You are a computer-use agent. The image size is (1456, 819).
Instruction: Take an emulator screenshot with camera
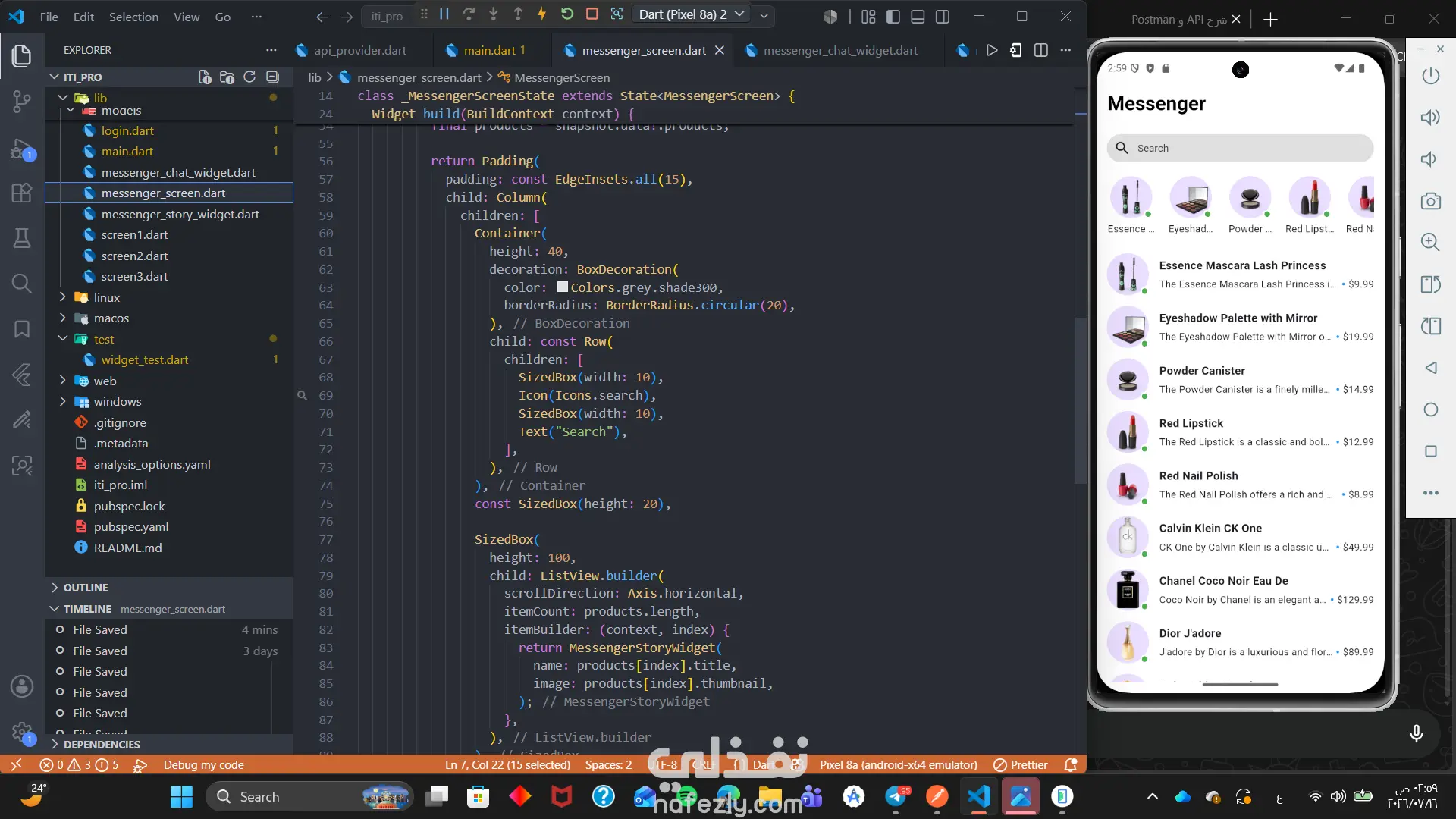[1431, 201]
